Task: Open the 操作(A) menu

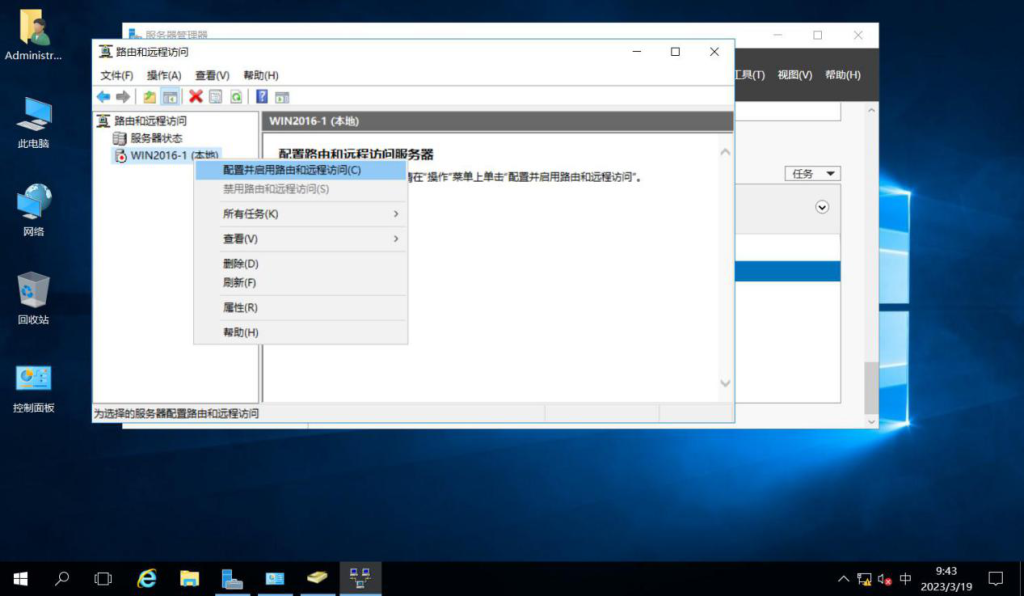Action: tap(164, 75)
